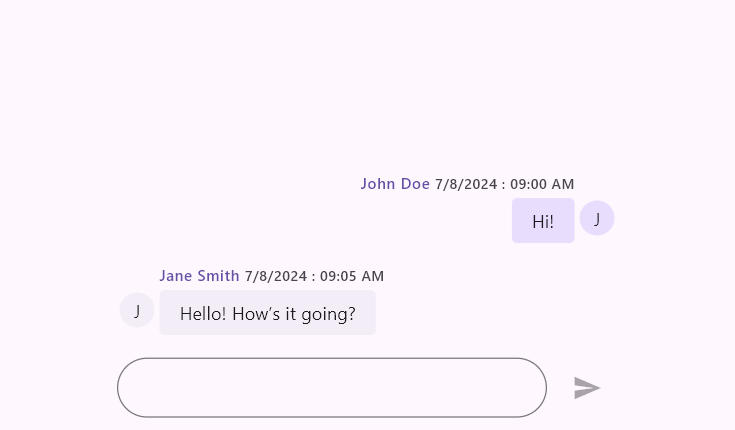Select the "Hi!" message bubble
This screenshot has width=735, height=430.
pyautogui.click(x=543, y=221)
